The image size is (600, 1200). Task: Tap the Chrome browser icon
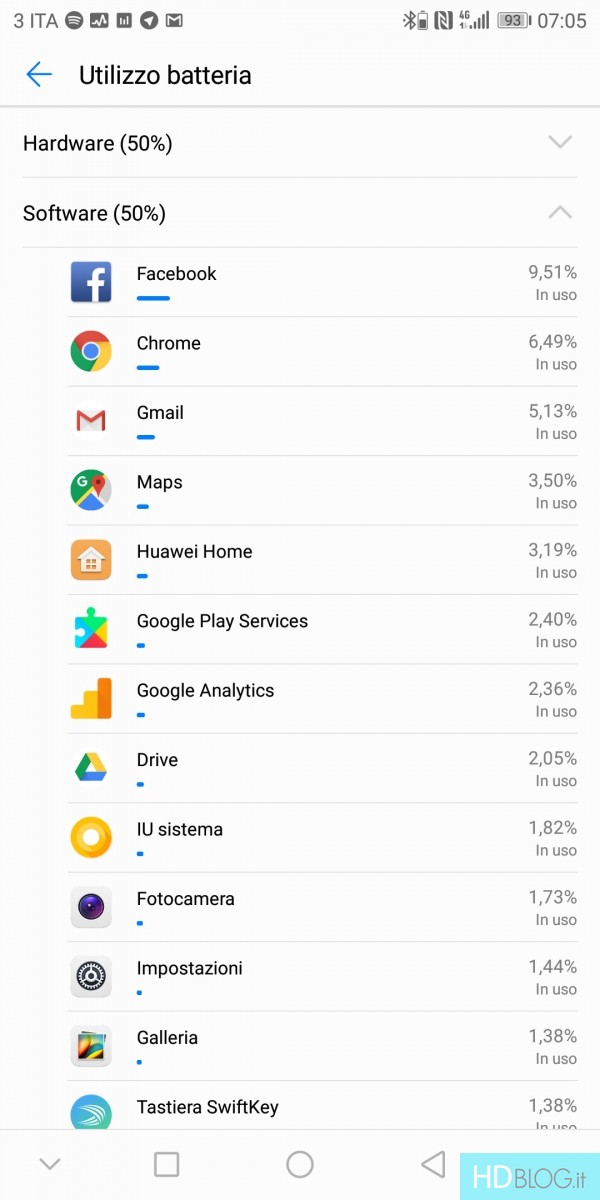coord(91,351)
